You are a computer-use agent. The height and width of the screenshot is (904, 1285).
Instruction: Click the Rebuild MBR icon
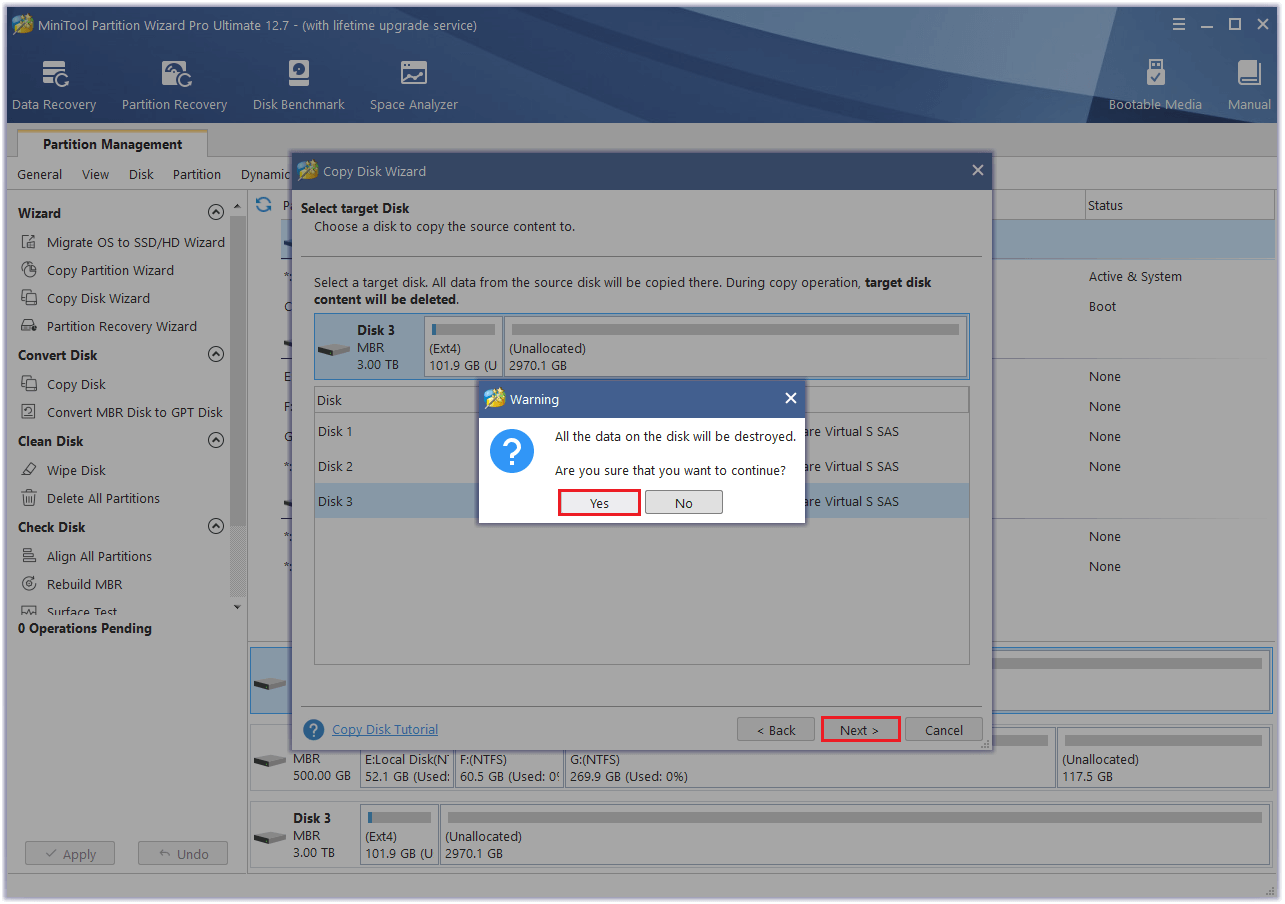[29, 584]
